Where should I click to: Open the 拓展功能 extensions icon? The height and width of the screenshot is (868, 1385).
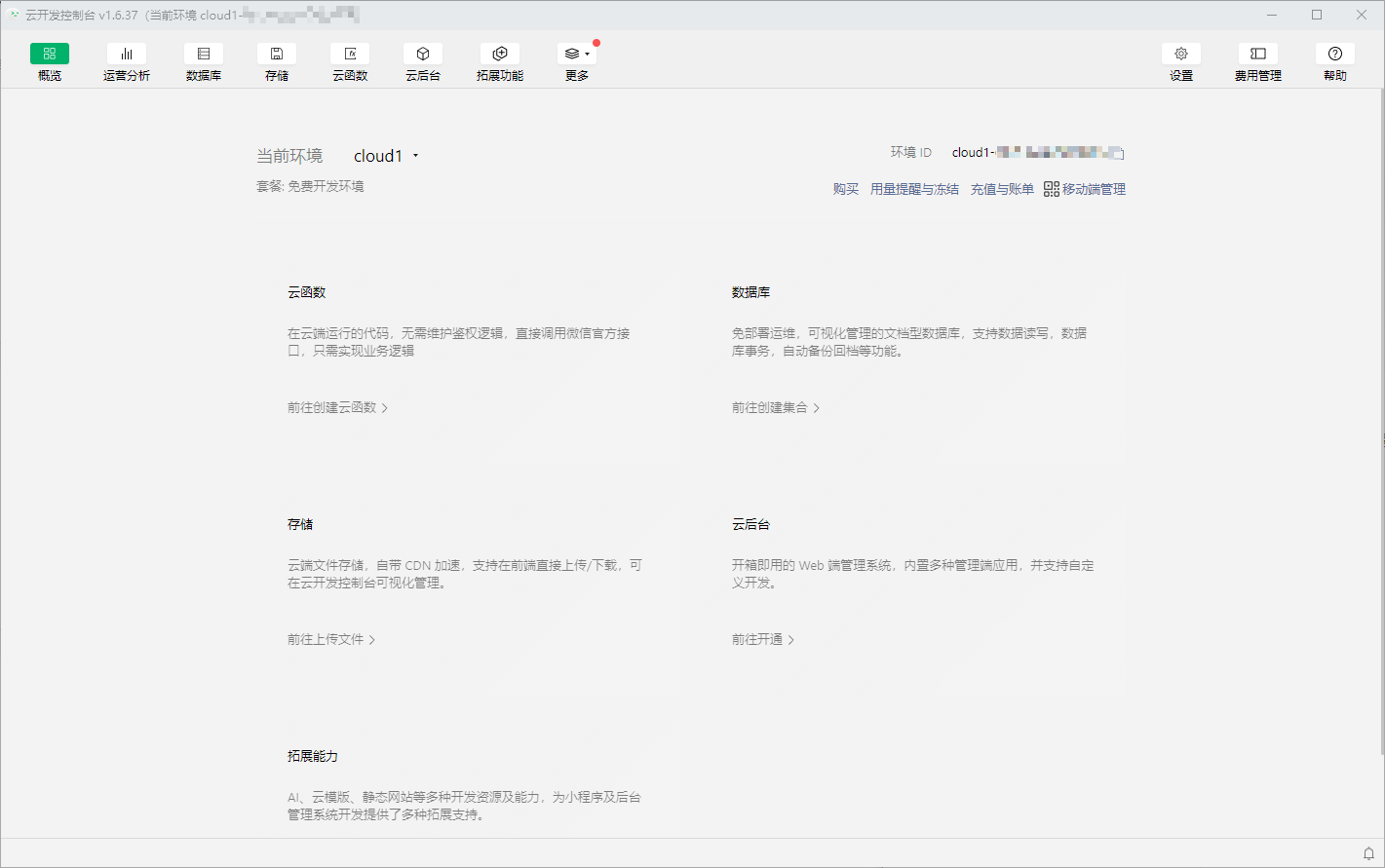coord(500,54)
